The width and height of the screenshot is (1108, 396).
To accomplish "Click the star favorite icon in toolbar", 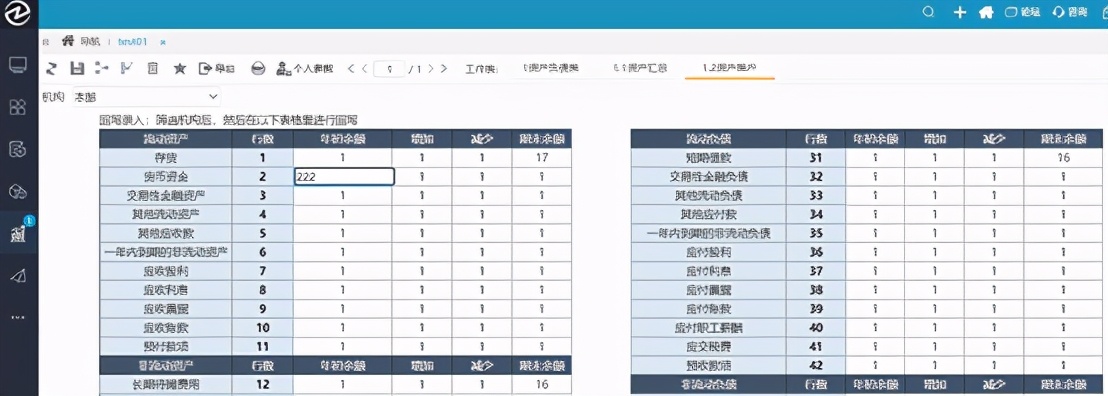I will pyautogui.click(x=179, y=69).
